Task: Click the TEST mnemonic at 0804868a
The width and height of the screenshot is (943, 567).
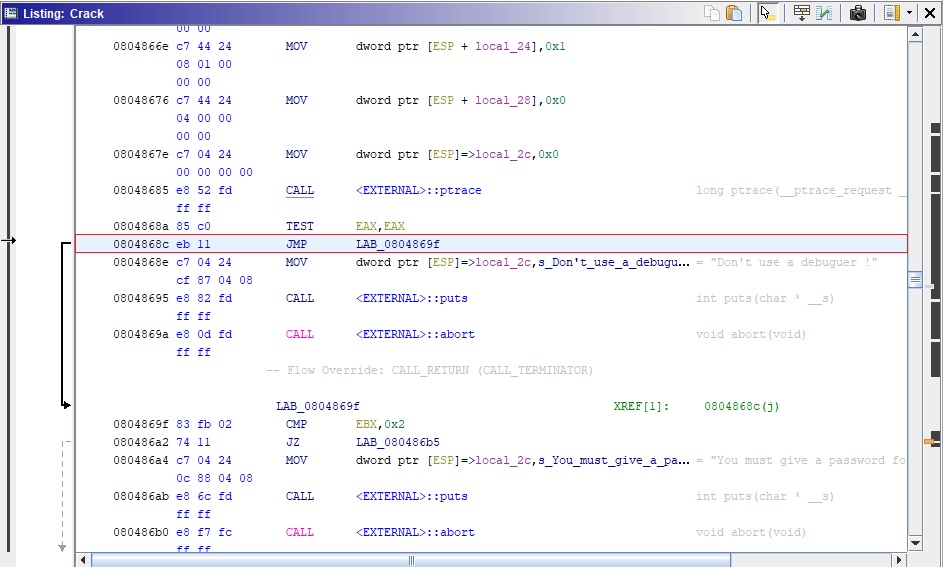Action: 299,226
